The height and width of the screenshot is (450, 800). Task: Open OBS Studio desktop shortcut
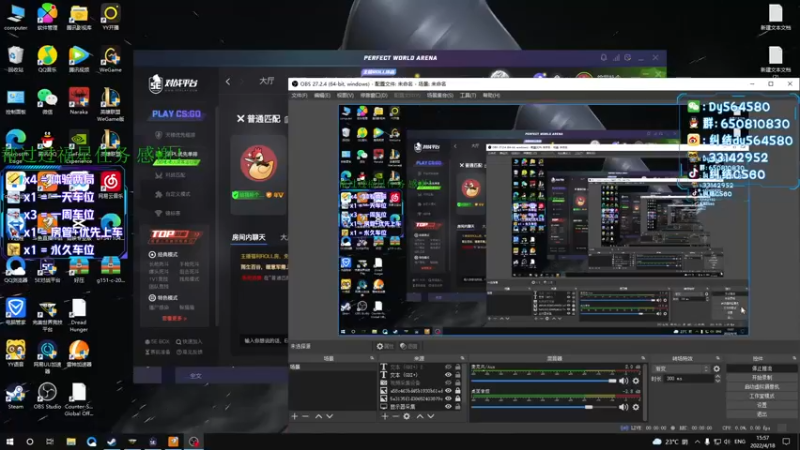tap(47, 396)
